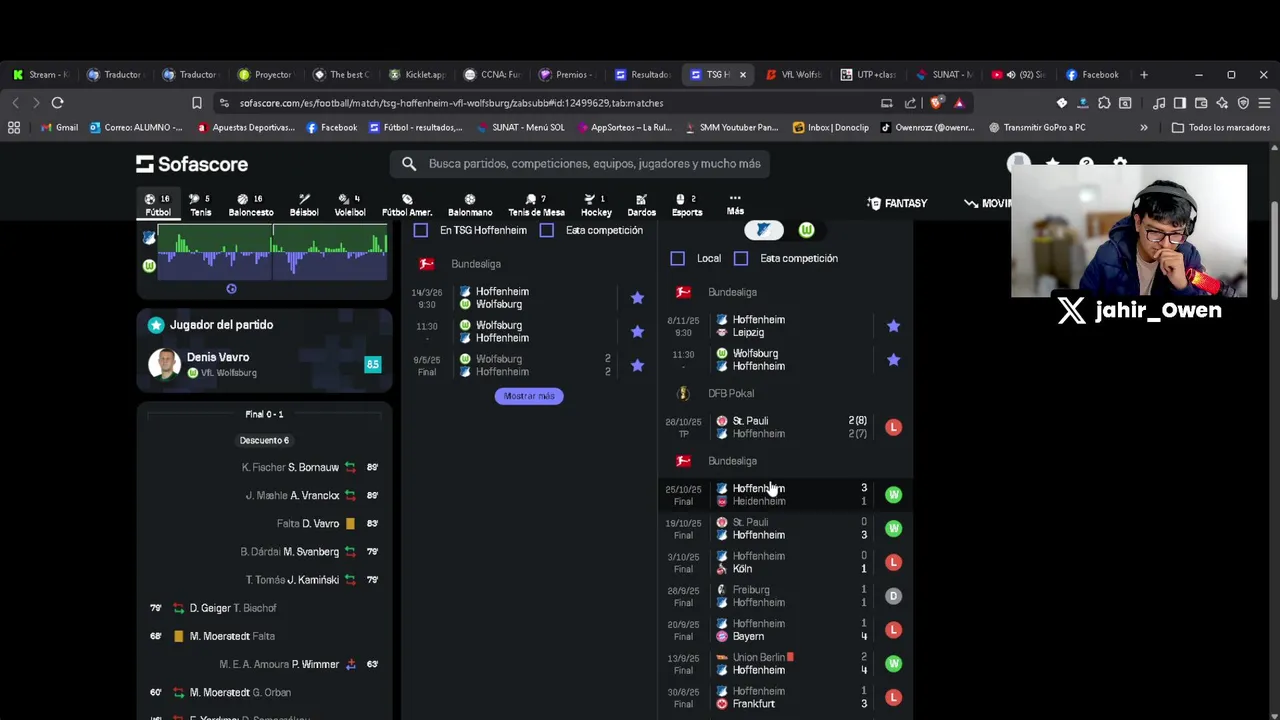This screenshot has width=1280, height=720.
Task: Open the FANTASY section
Action: (897, 203)
